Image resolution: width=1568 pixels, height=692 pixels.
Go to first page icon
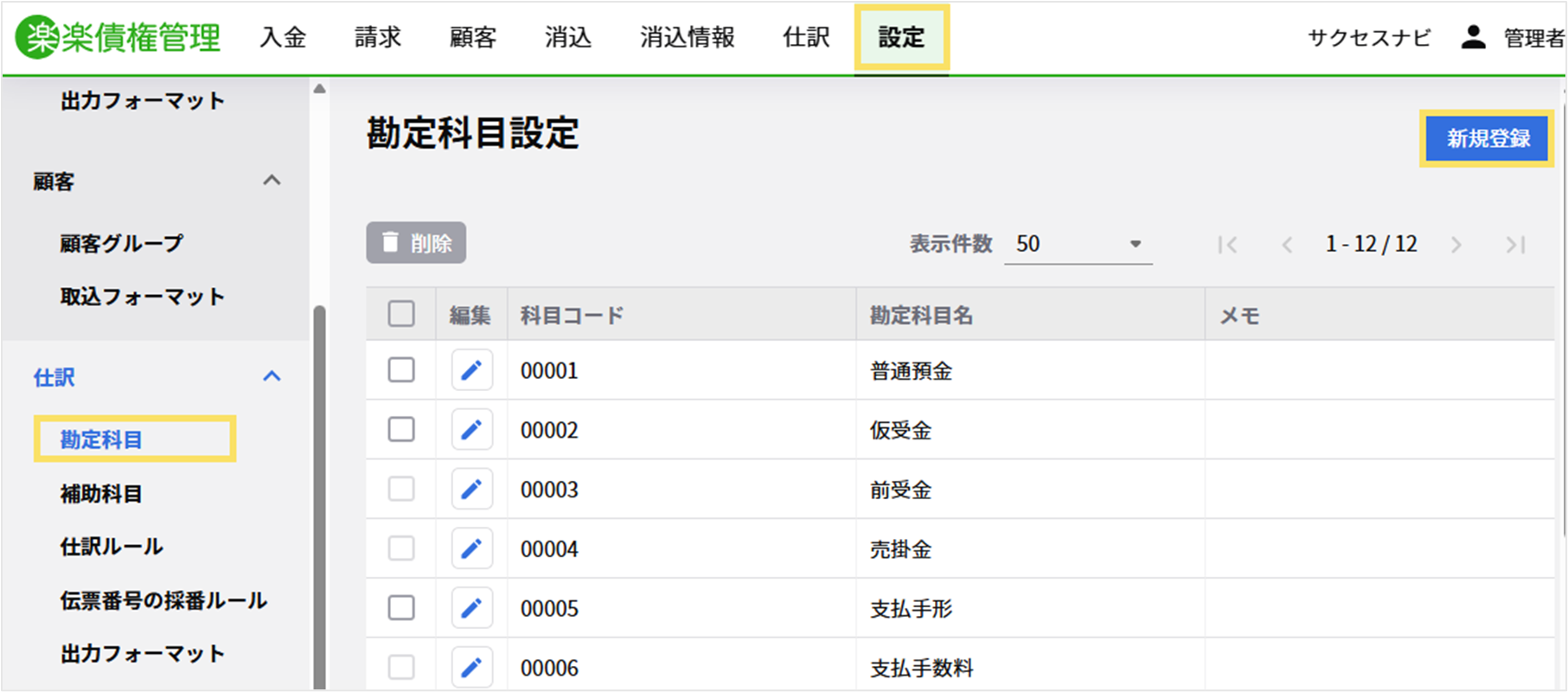click(1226, 245)
